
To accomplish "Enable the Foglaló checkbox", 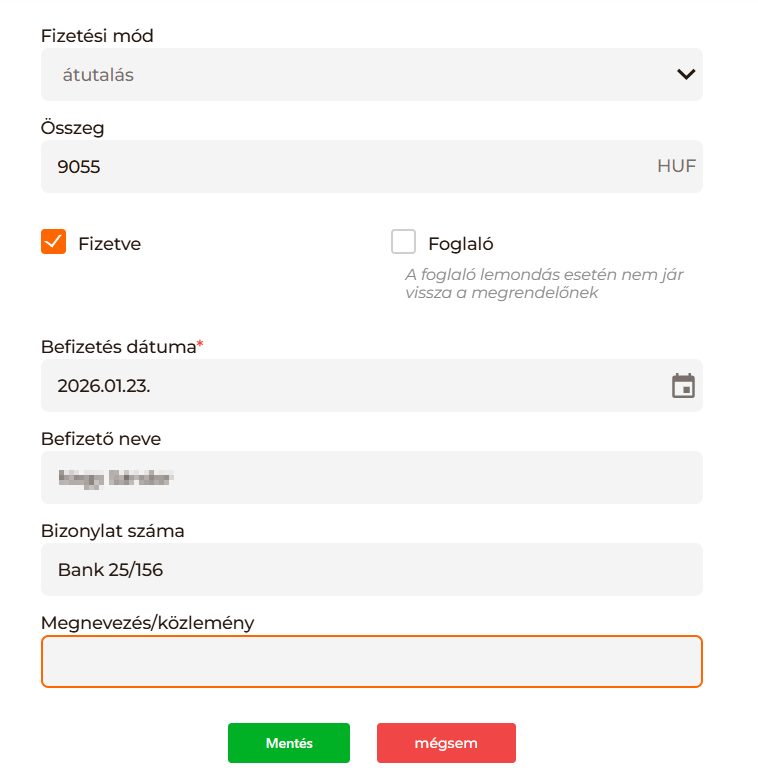I will click(x=404, y=242).
